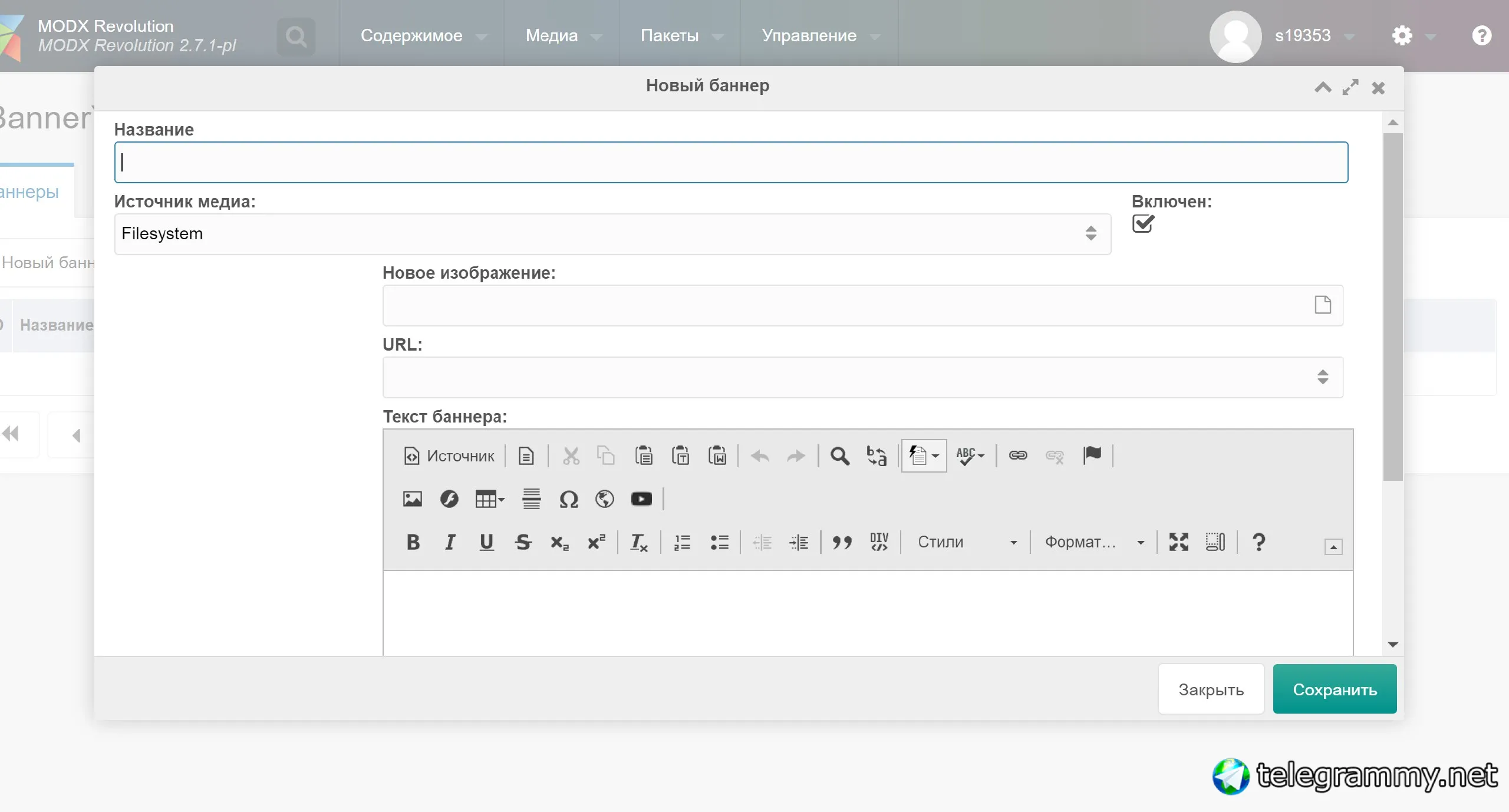The image size is (1509, 812).
Task: Click the Block Quote icon
Action: [x=842, y=542]
